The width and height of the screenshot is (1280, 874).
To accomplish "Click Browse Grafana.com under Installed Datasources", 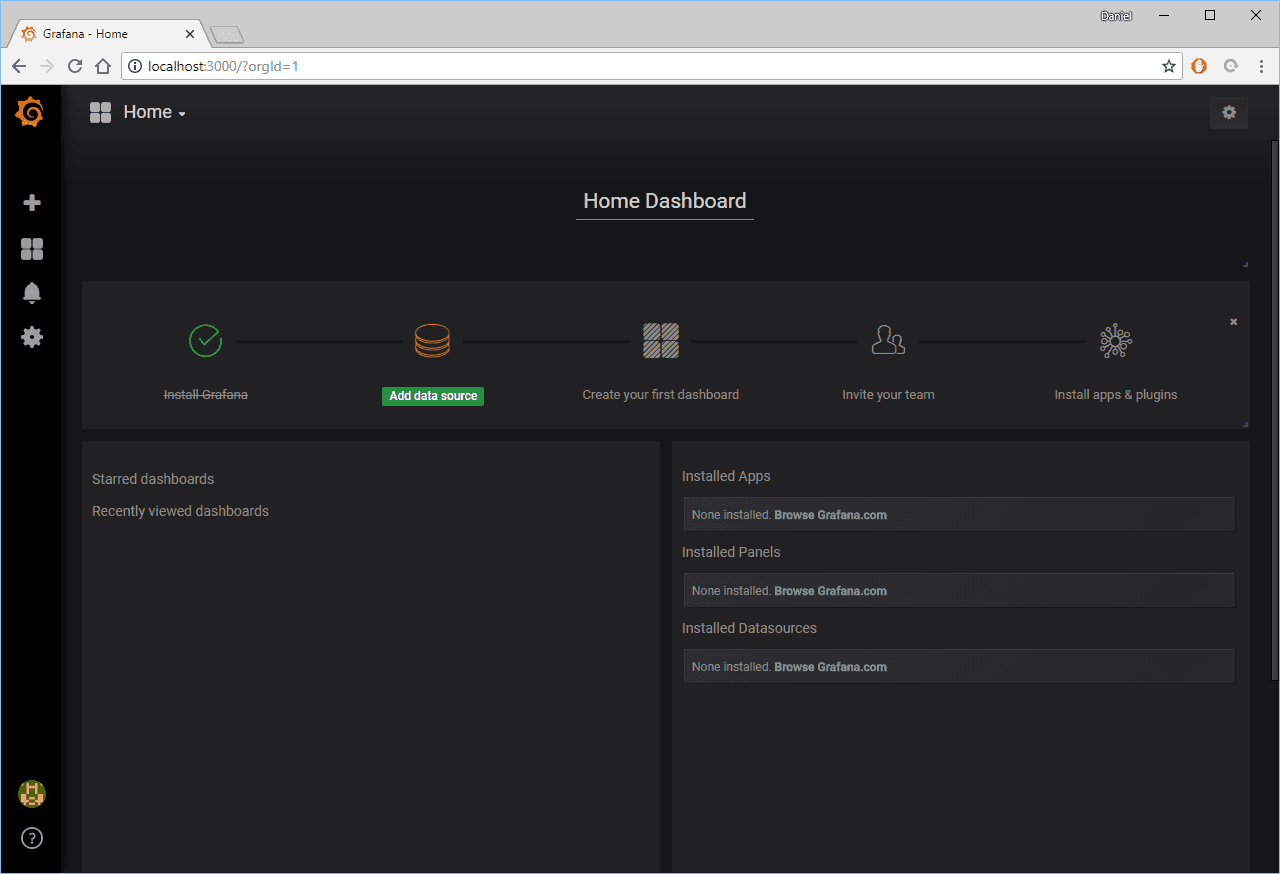I will click(x=830, y=667).
